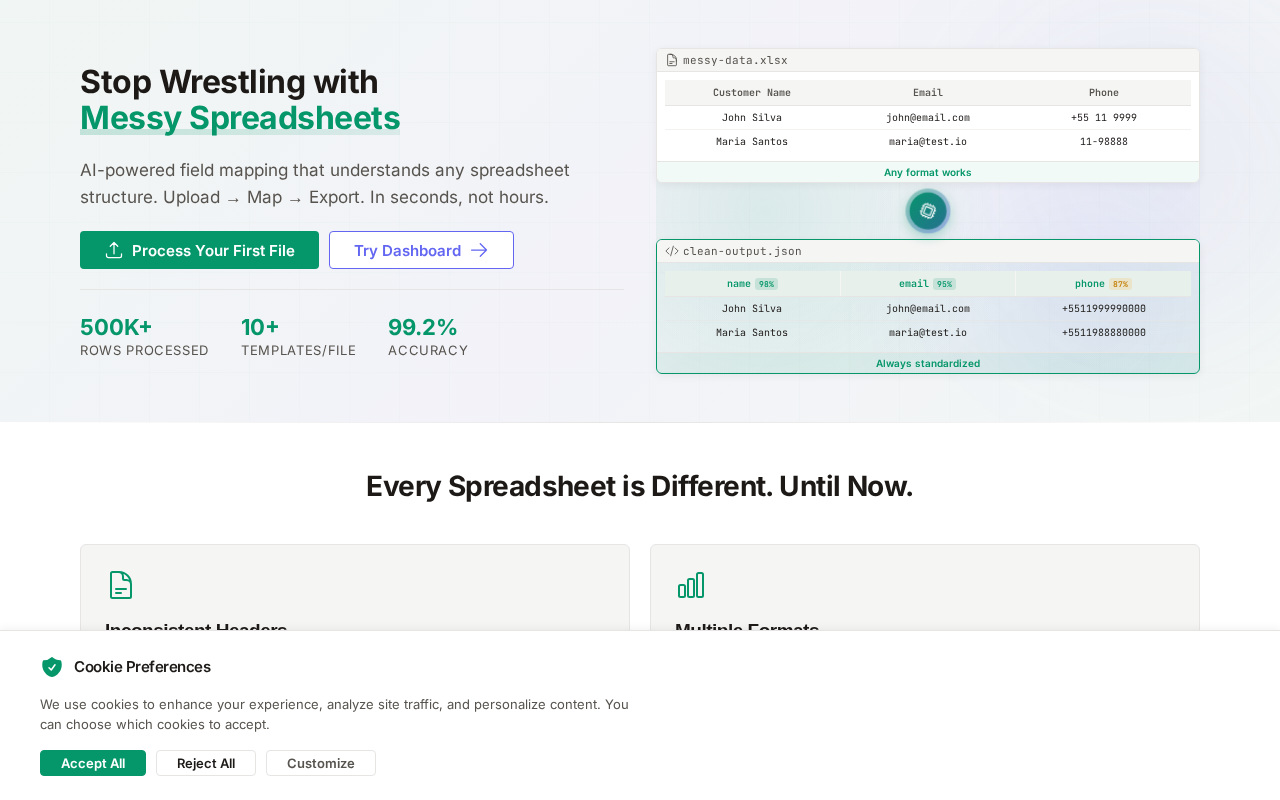Click the bar chart icon in Multiple Formats card

691,585
